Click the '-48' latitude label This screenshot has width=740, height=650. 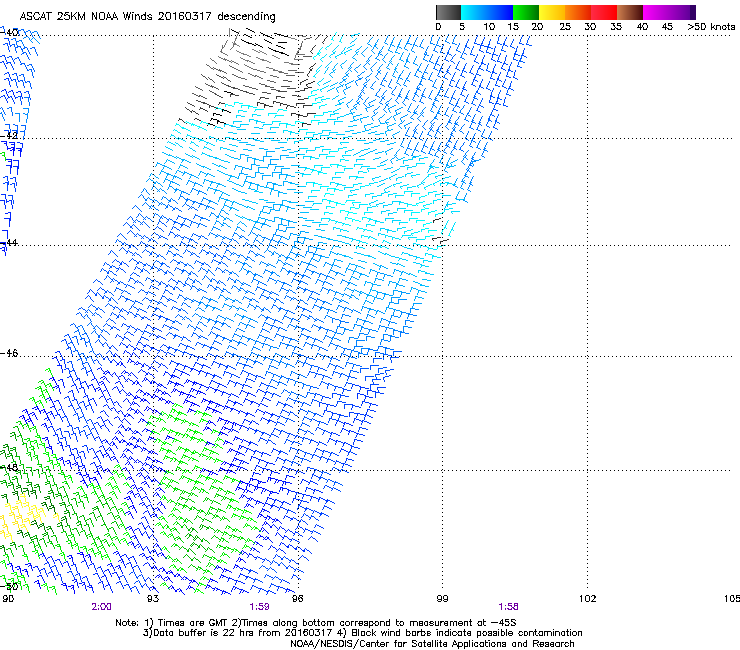[x=9, y=467]
